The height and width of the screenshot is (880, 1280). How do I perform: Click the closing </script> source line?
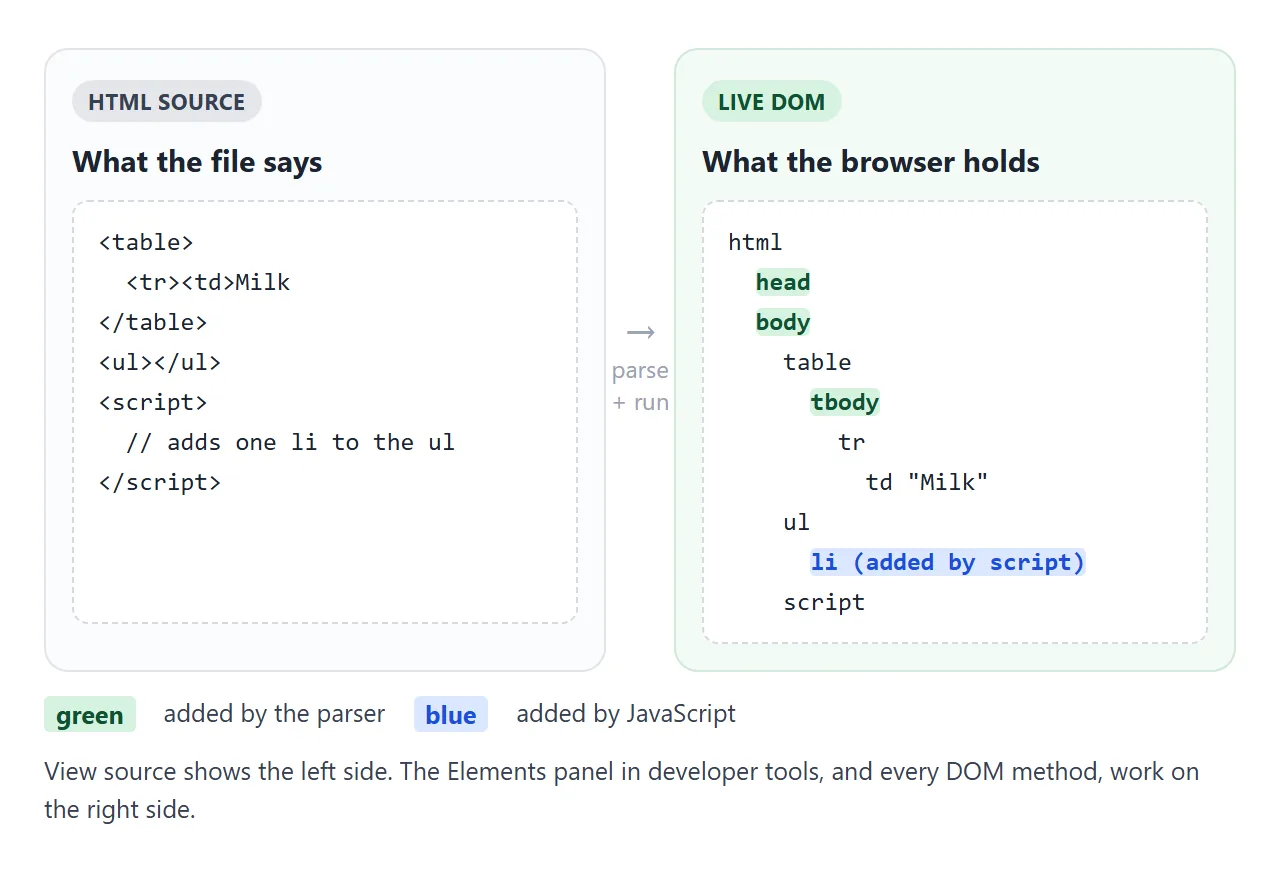click(160, 483)
